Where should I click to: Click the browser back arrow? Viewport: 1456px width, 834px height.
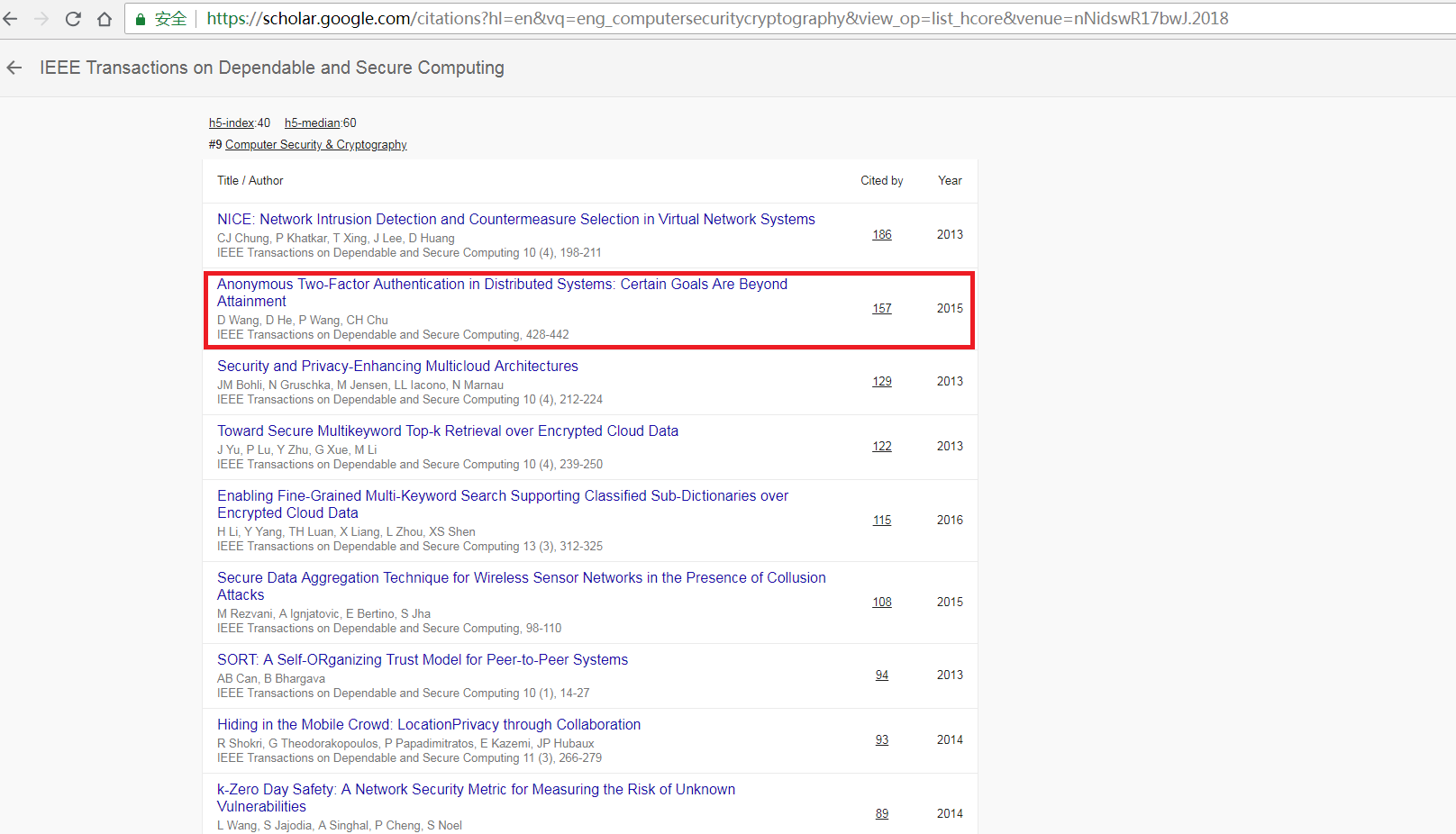pyautogui.click(x=10, y=19)
